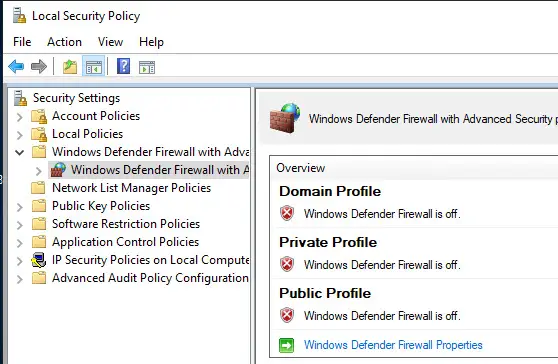This screenshot has width=558, height=364.
Task: Click the blue Help question mark icon
Action: point(123,66)
